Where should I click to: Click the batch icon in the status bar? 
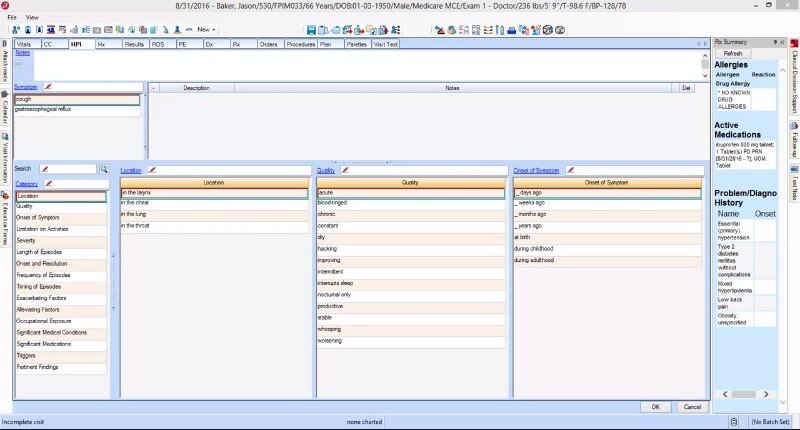(x=734, y=422)
